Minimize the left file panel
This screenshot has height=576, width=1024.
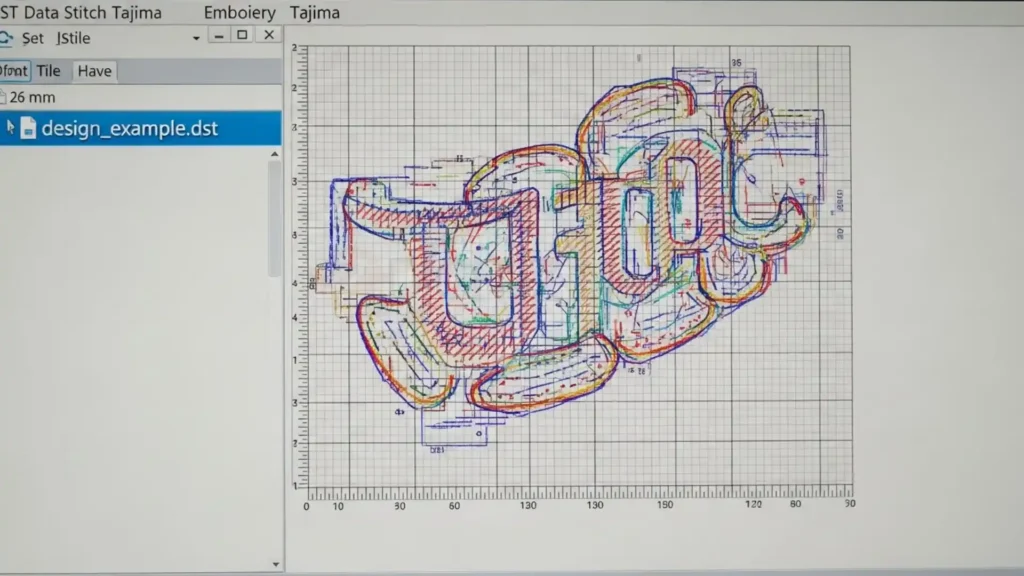(219, 35)
